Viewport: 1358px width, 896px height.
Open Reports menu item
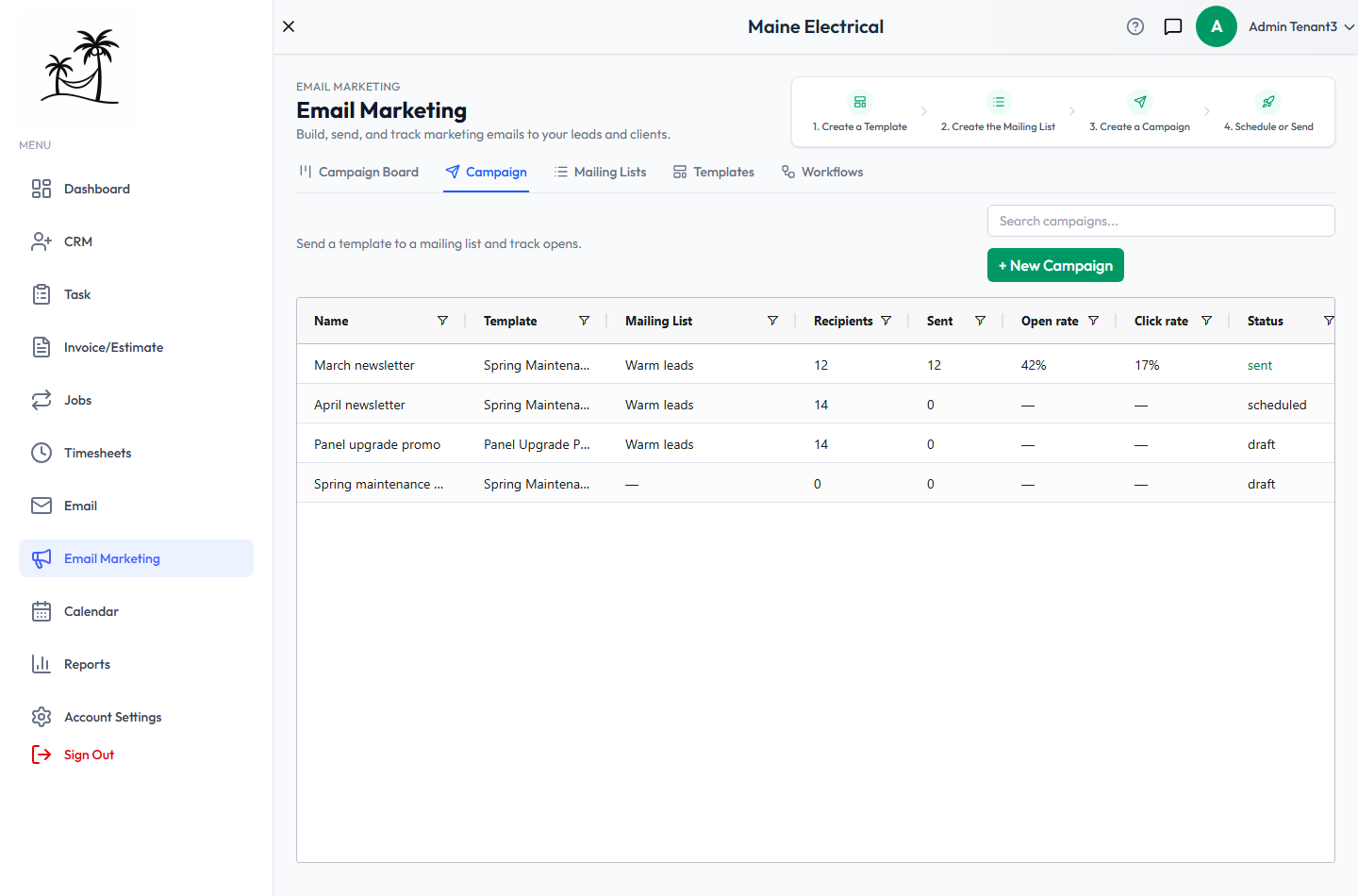tap(136, 664)
